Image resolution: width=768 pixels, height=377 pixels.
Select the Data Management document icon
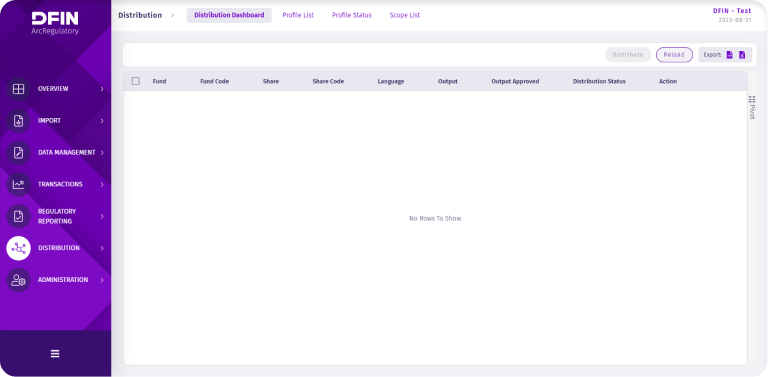pos(18,153)
